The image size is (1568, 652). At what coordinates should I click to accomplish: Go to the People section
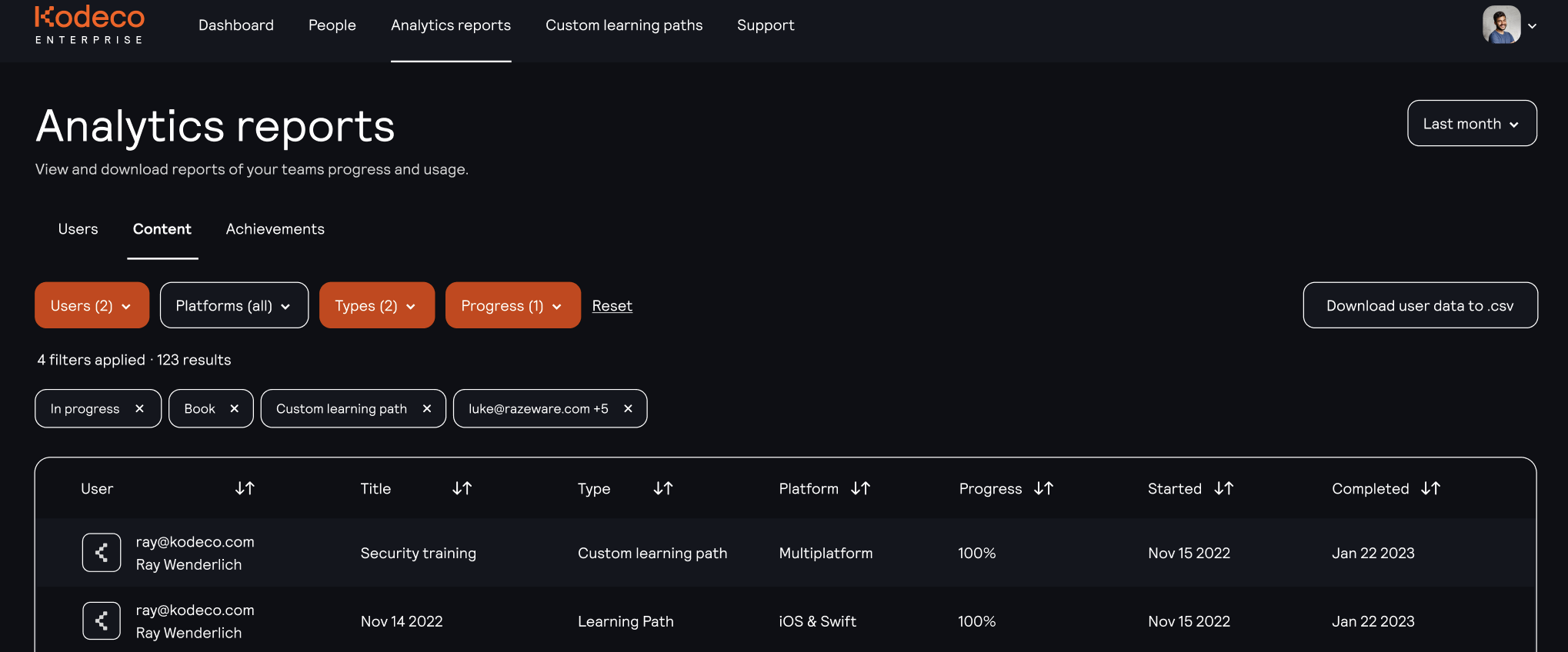332,25
